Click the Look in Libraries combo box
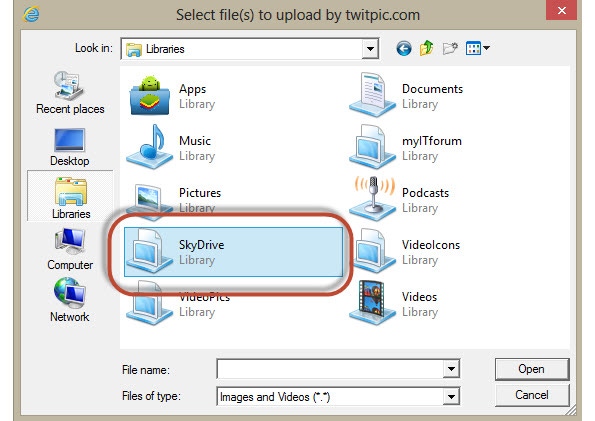 tap(250, 49)
